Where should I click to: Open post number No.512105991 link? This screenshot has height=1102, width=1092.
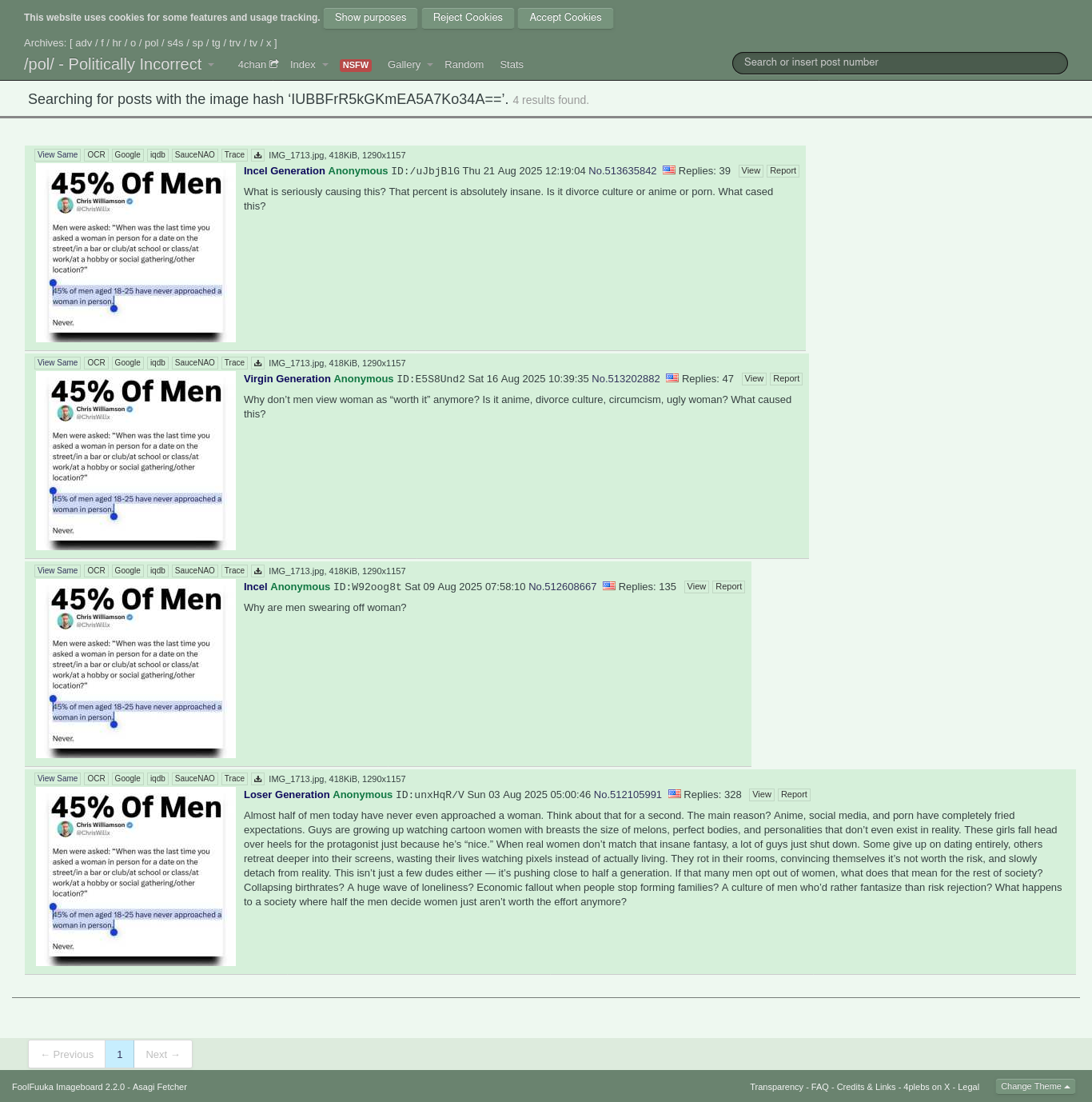click(x=628, y=795)
